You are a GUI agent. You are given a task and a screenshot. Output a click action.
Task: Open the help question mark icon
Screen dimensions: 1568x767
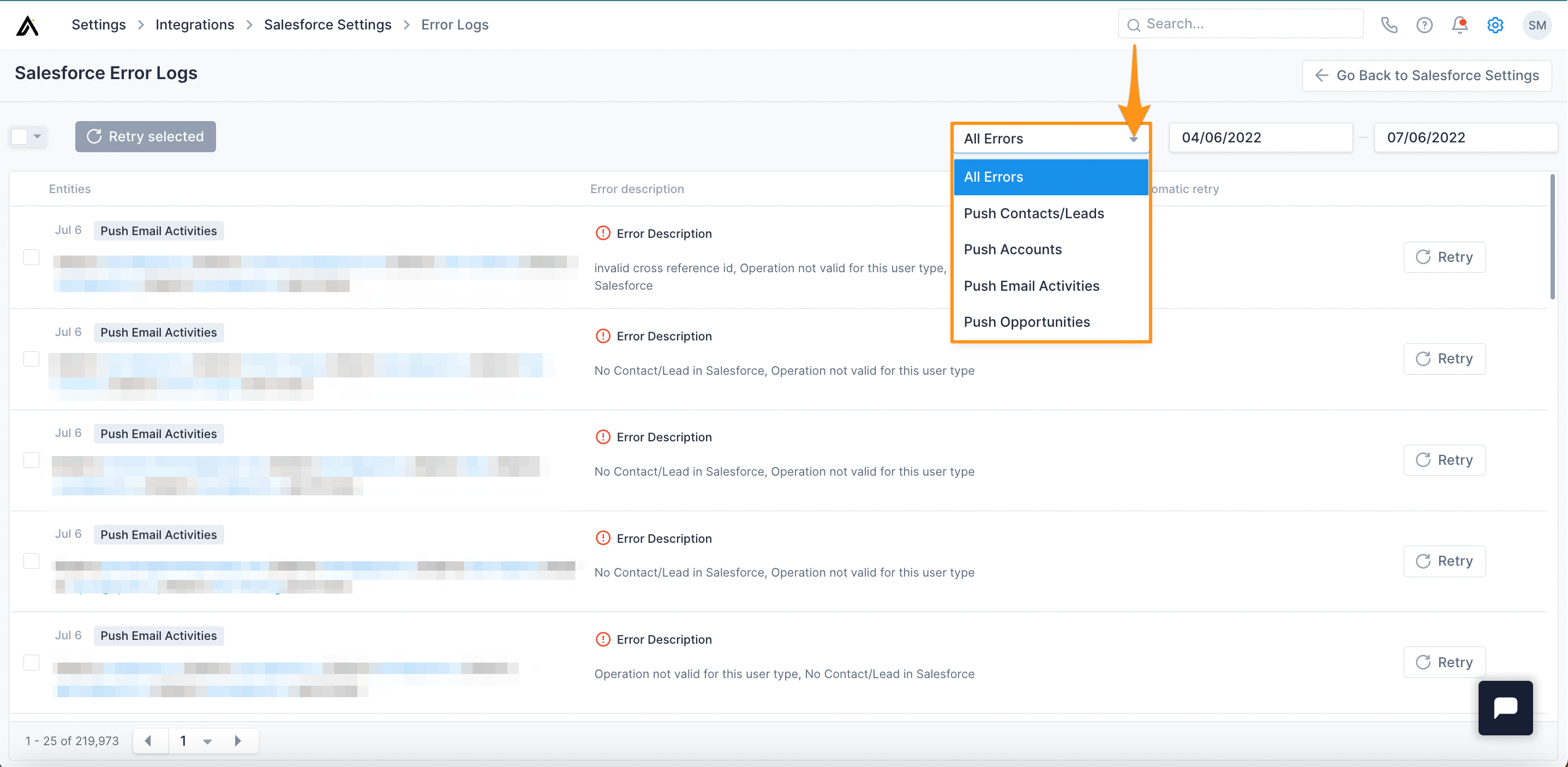tap(1424, 25)
